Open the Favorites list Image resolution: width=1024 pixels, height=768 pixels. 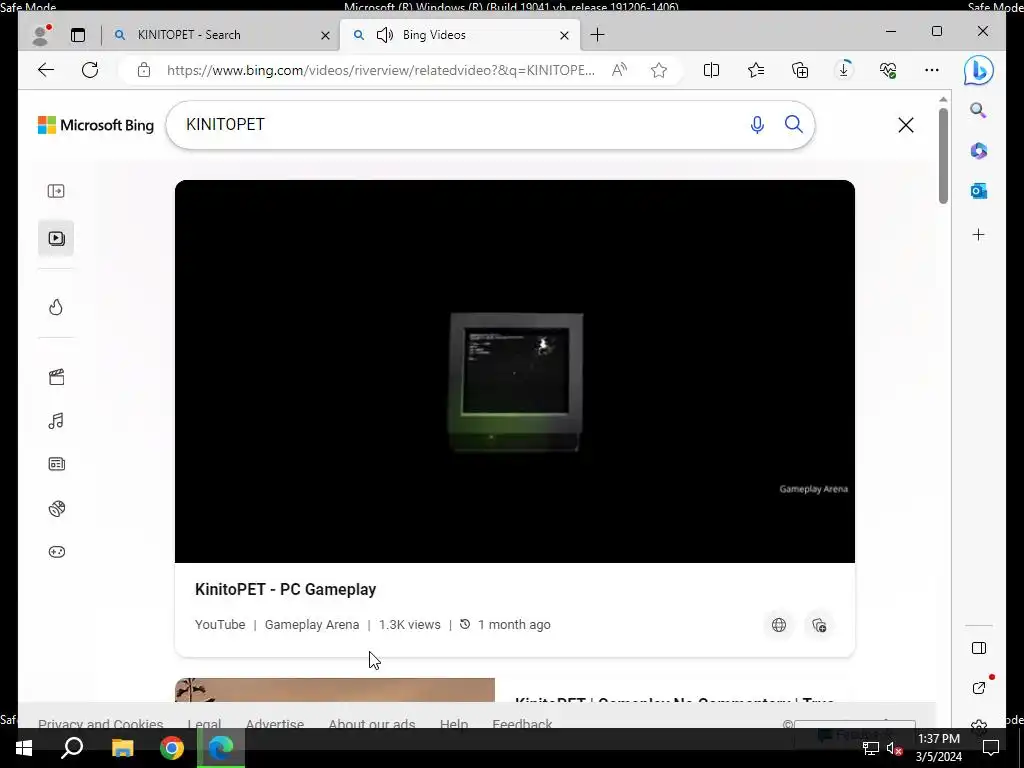pos(756,70)
